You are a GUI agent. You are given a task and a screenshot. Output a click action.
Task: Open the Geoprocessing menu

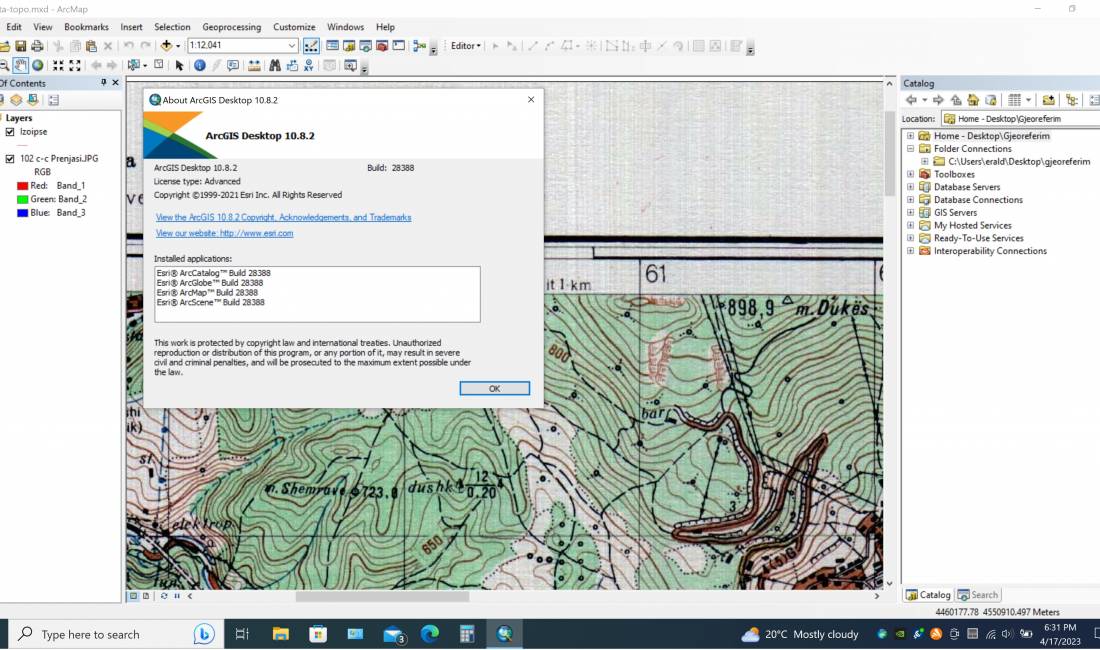point(232,27)
